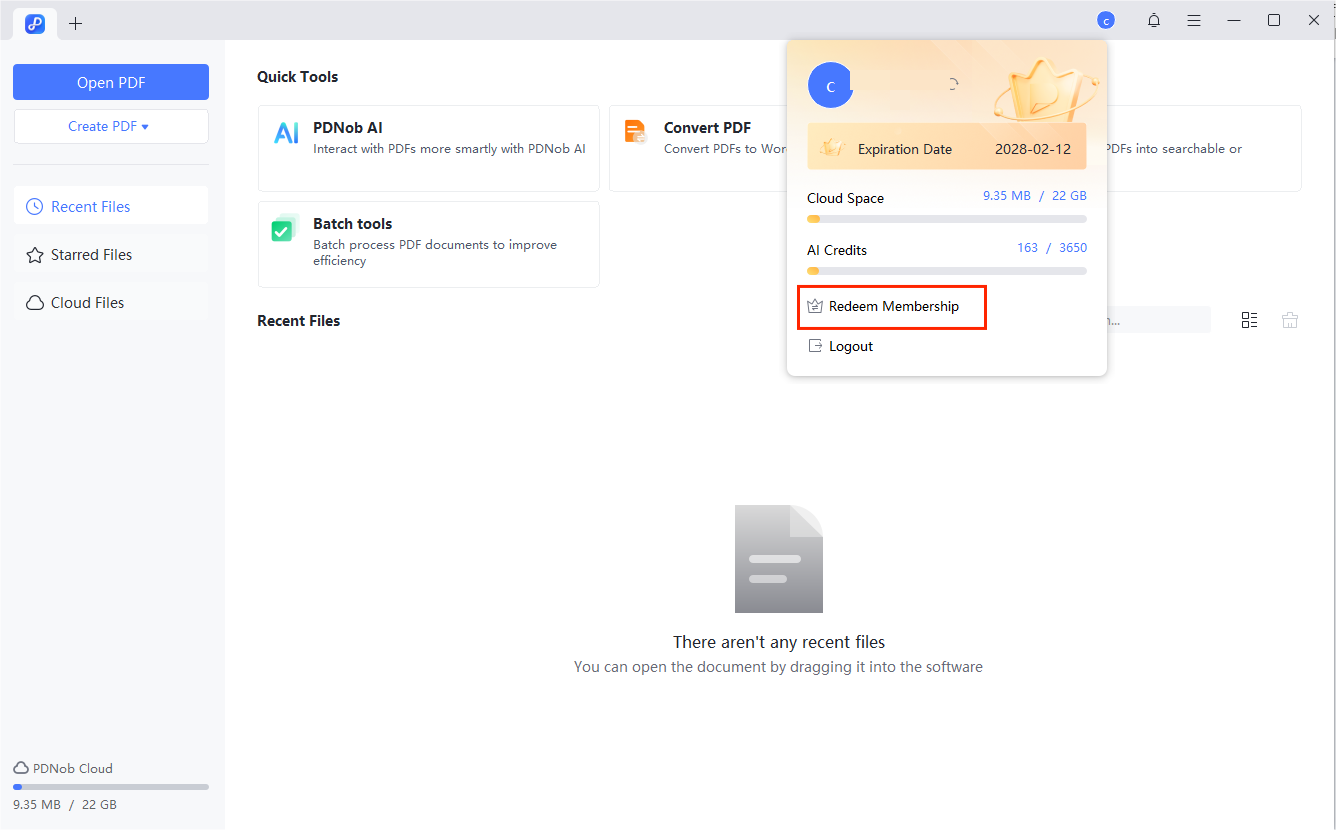Select Starred Files in sidebar

[x=111, y=254]
